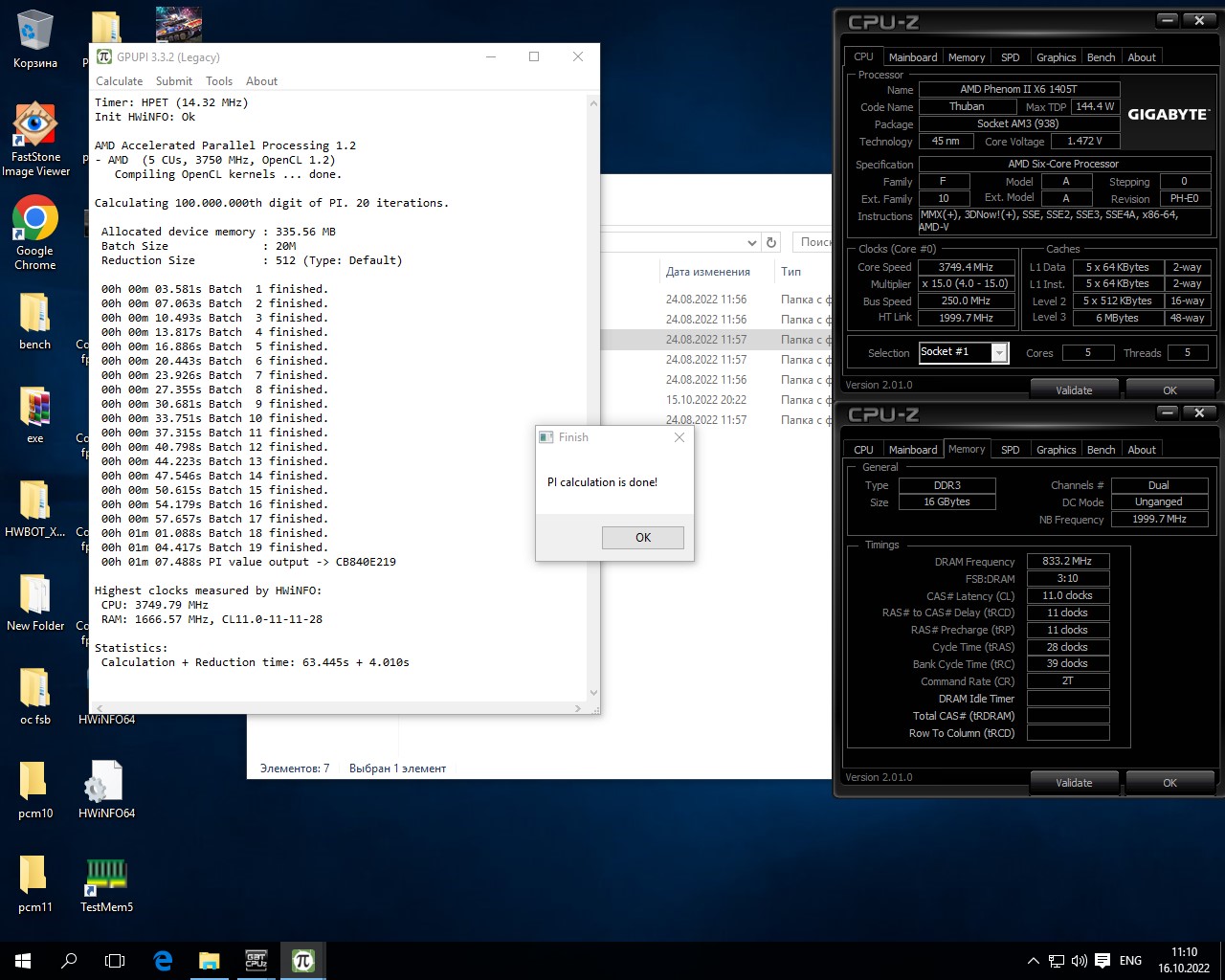This screenshot has height=980, width=1225.
Task: Switch to CPU-Z on the taskbar
Action: [256, 961]
